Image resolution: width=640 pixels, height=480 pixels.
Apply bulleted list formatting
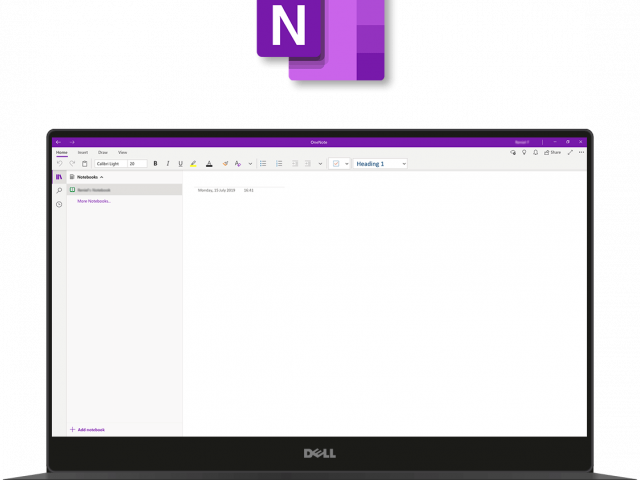[263, 163]
